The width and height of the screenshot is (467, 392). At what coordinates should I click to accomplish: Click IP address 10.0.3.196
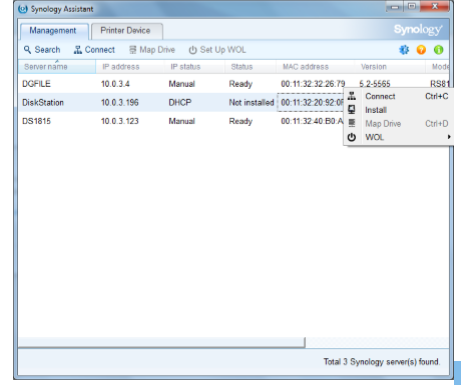[120, 102]
